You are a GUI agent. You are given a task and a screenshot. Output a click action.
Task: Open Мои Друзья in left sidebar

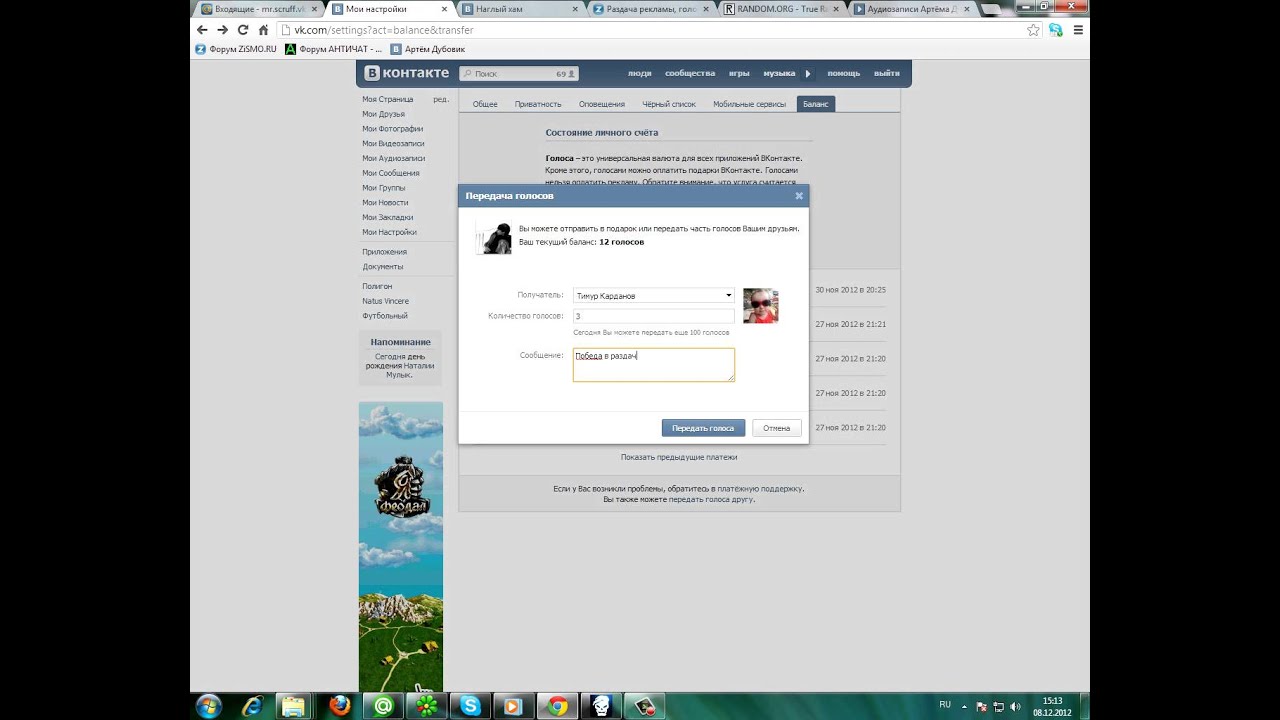click(x=384, y=114)
